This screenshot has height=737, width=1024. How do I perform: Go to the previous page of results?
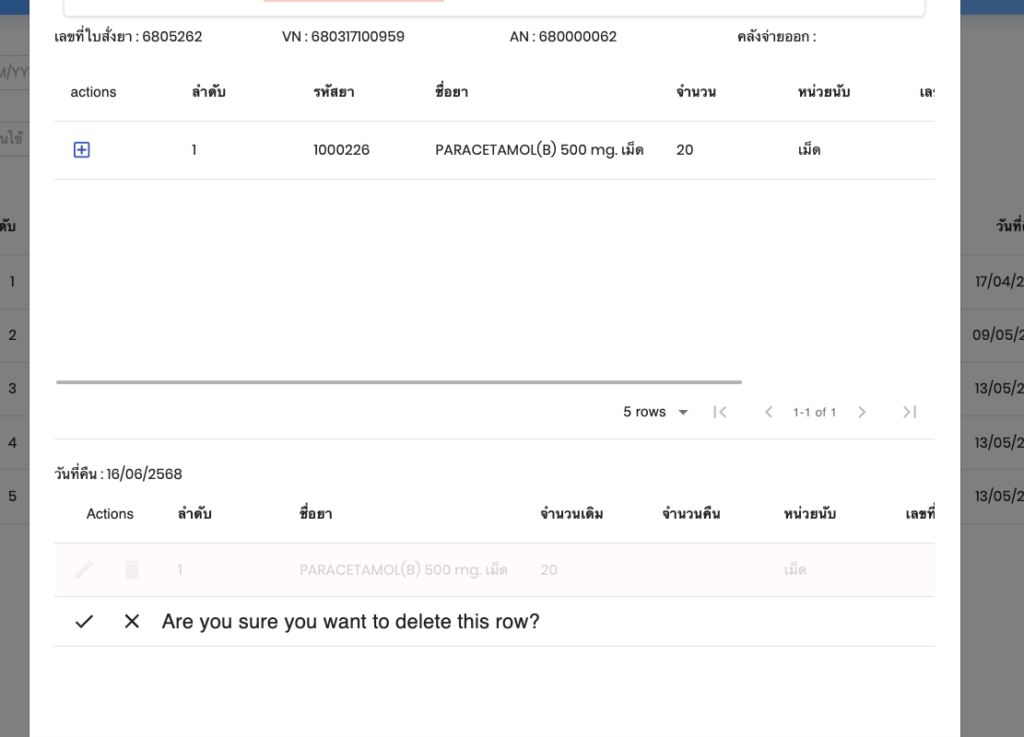tap(768, 412)
